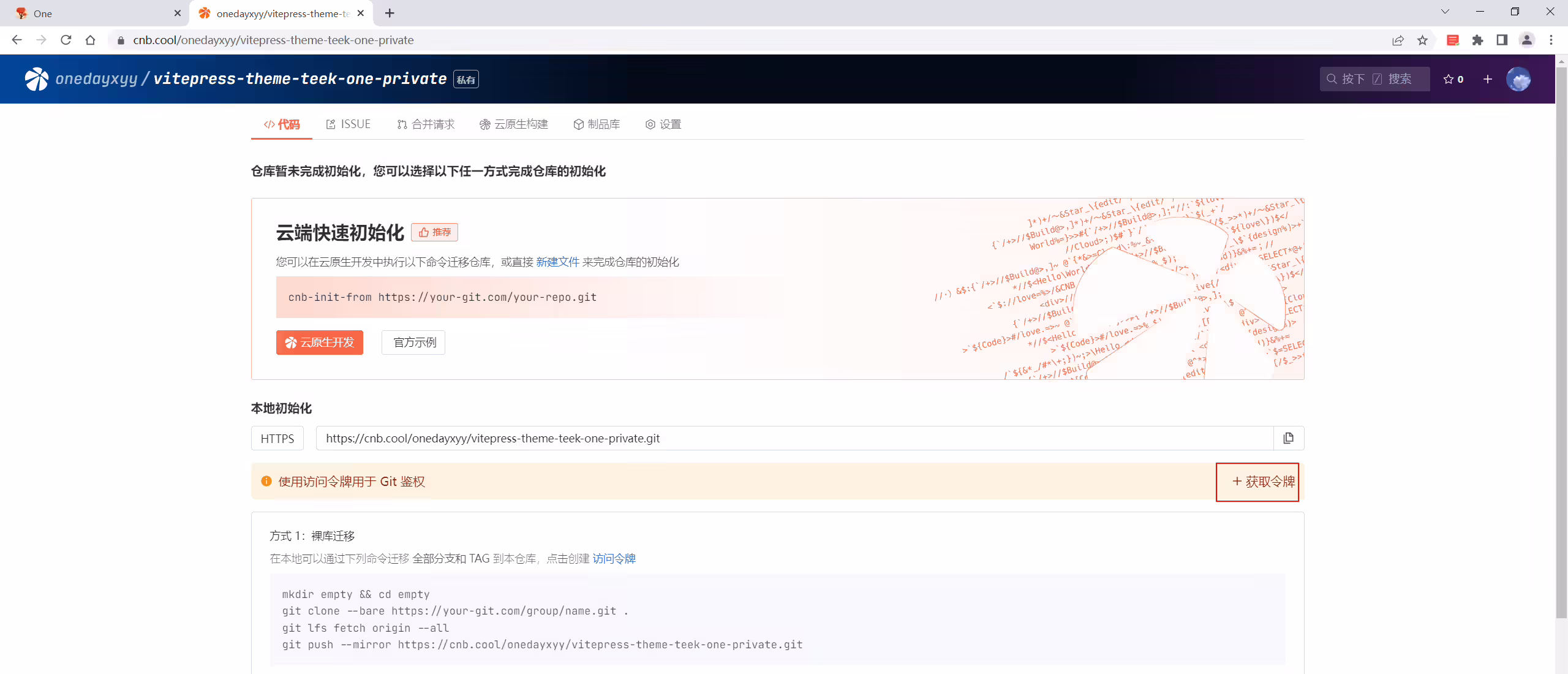Open the extensions puzzle menu
This screenshot has height=674, width=1568.
point(1477,40)
